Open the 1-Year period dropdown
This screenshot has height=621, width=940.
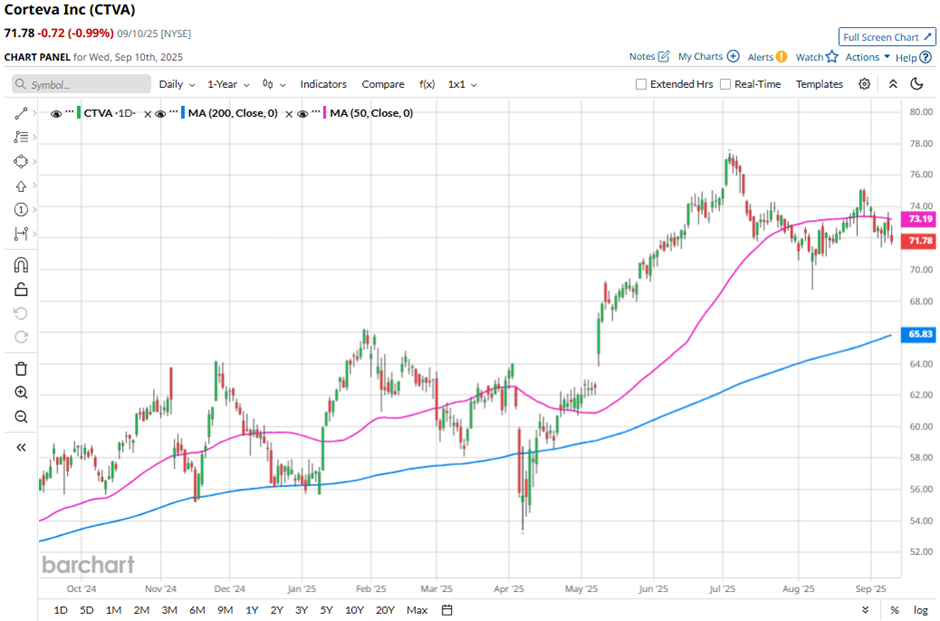tap(228, 85)
